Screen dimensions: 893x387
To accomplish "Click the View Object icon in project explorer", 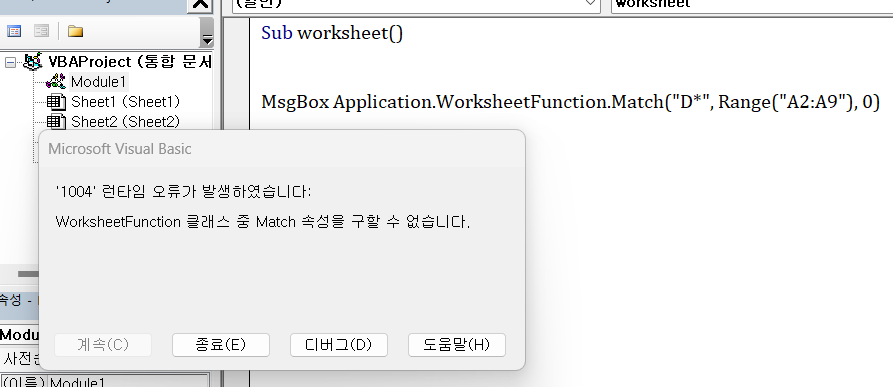I will 41,31.
